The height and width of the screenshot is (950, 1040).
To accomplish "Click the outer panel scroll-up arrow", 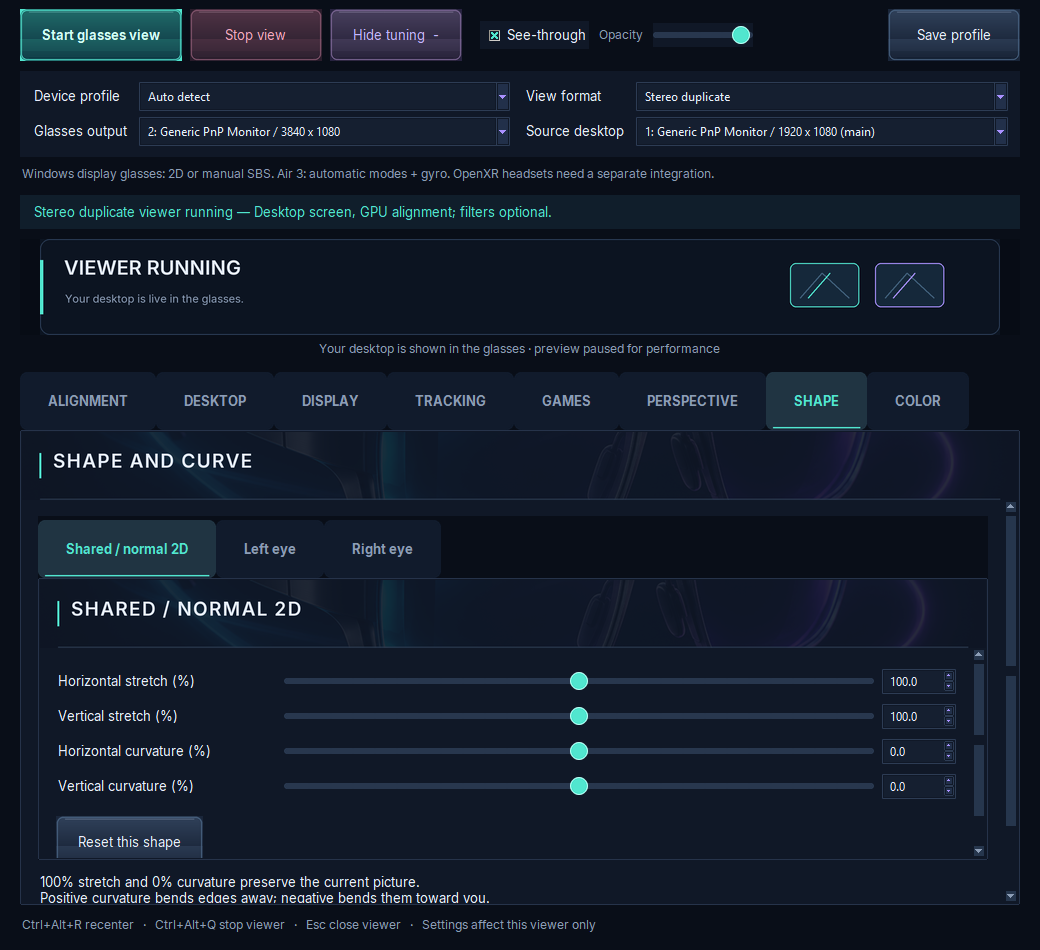I will coord(1011,507).
